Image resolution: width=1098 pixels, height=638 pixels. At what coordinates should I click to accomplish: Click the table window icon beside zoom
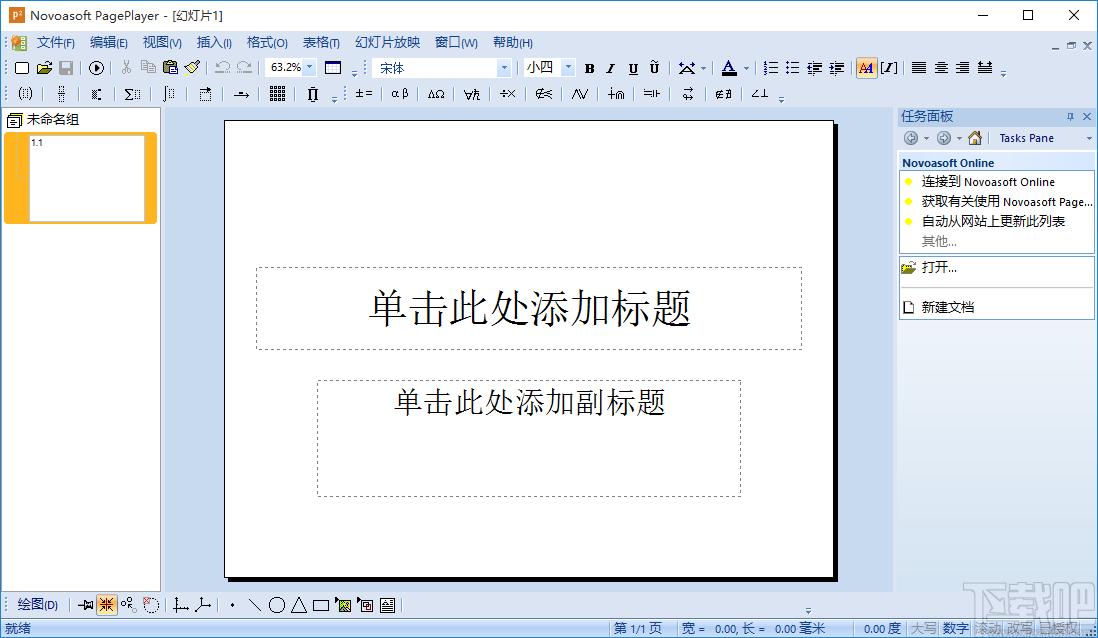(333, 68)
